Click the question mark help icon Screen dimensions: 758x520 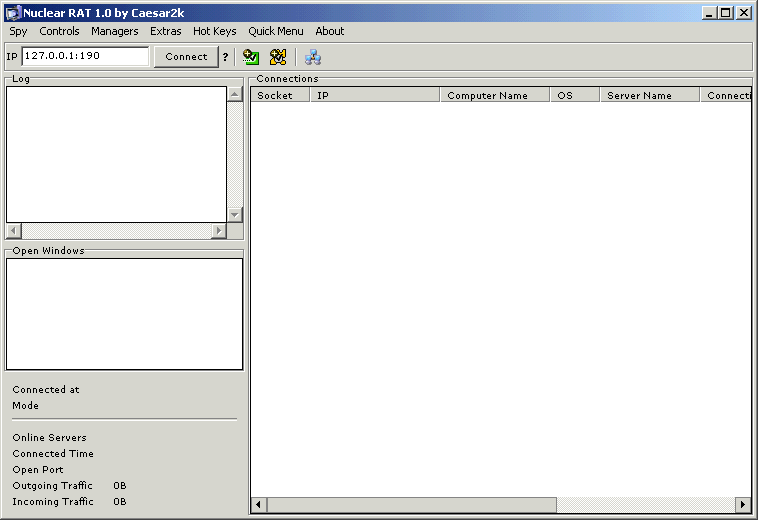pyautogui.click(x=226, y=57)
